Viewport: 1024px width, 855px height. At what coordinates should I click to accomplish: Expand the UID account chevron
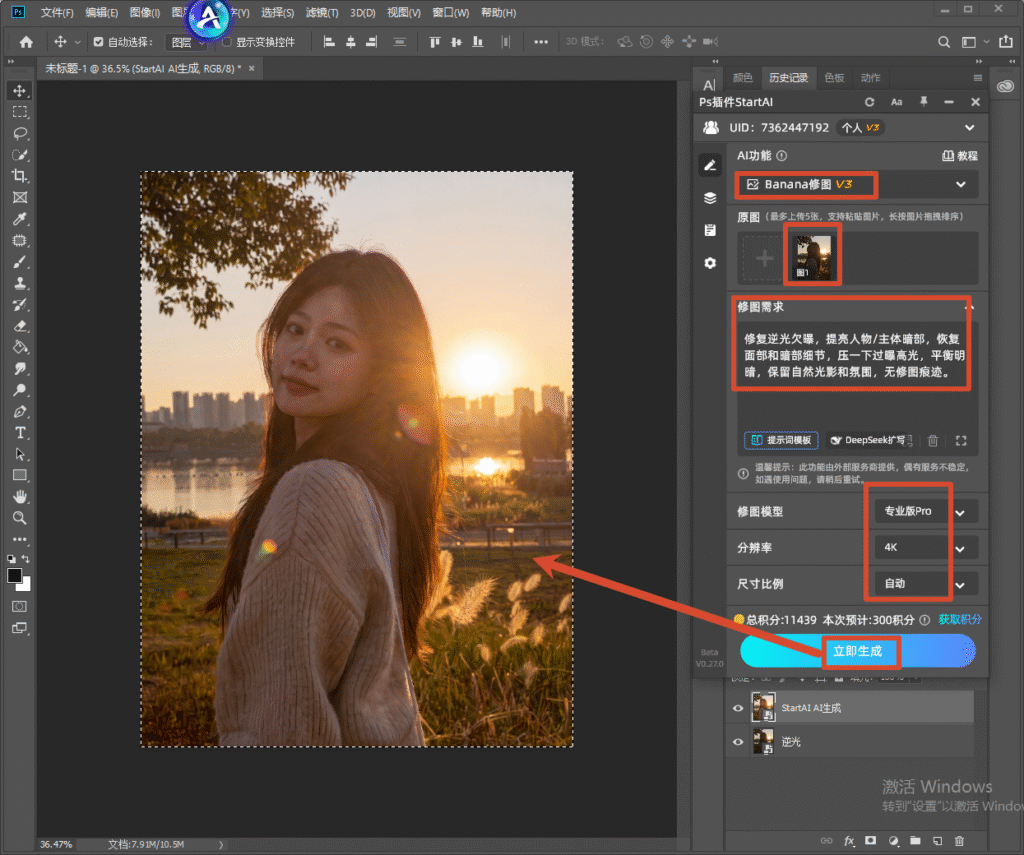tap(970, 128)
